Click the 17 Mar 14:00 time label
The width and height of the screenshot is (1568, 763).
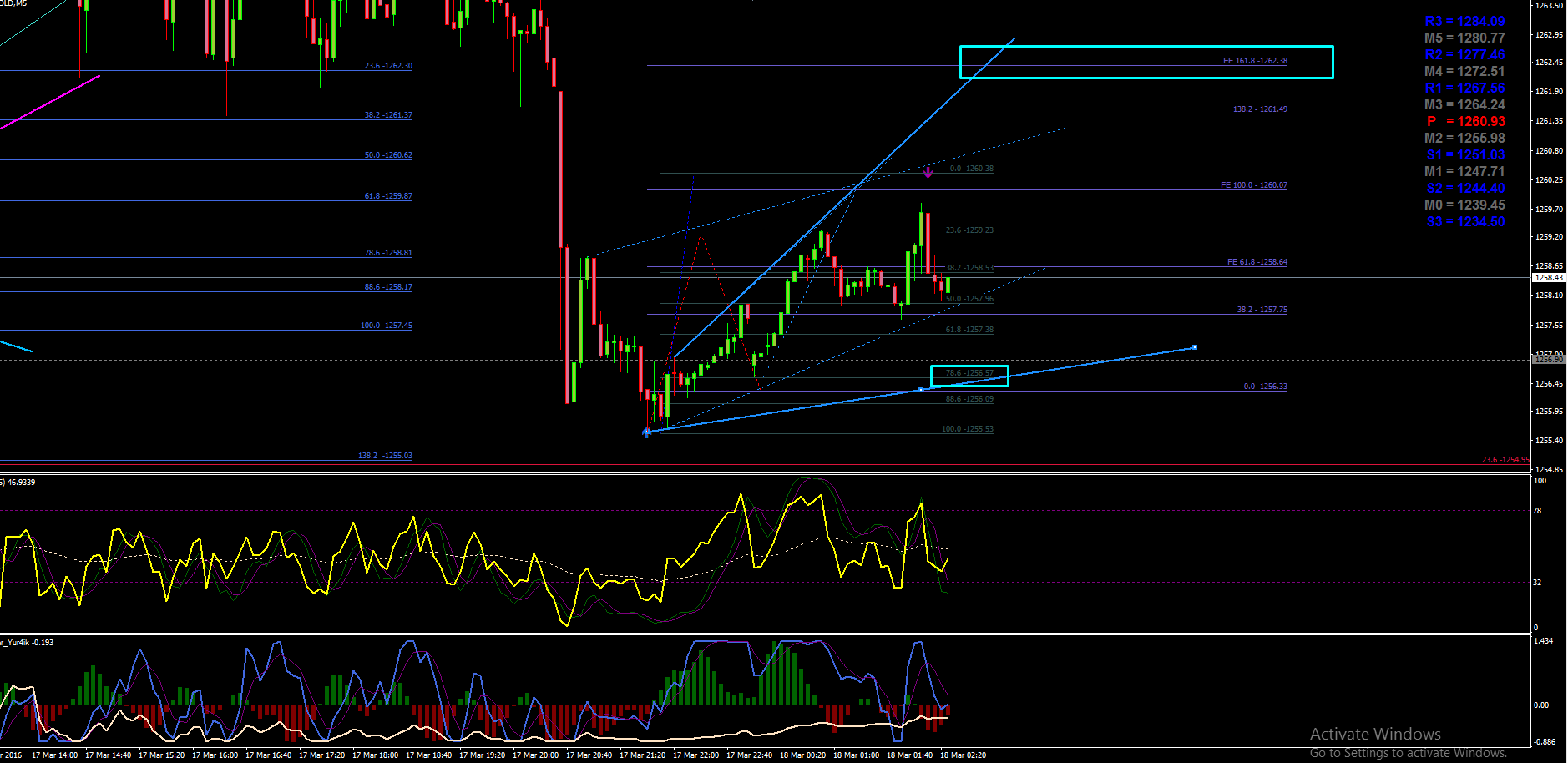(55, 755)
